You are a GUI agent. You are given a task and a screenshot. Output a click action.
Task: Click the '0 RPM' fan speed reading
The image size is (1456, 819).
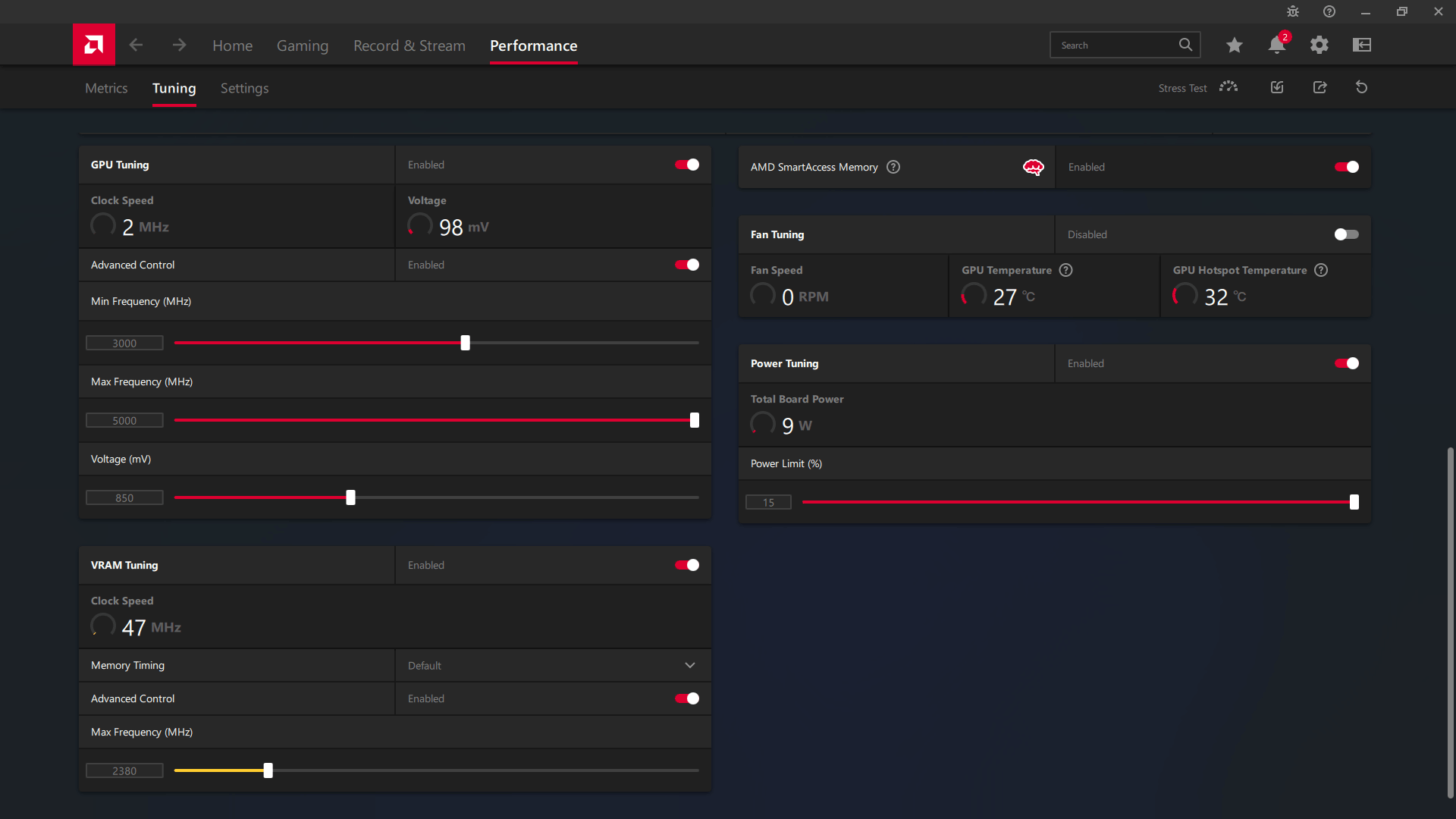point(805,297)
